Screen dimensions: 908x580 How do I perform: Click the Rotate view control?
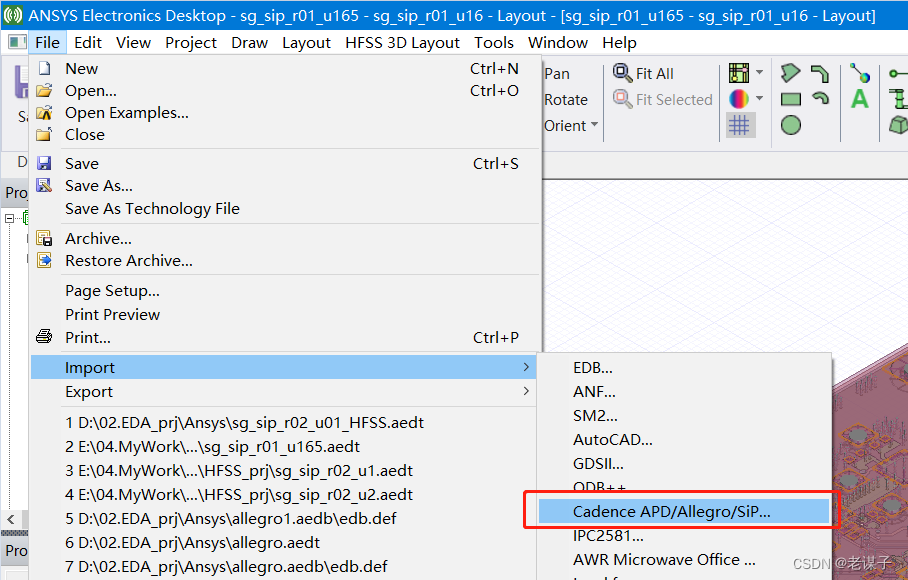tap(567, 99)
